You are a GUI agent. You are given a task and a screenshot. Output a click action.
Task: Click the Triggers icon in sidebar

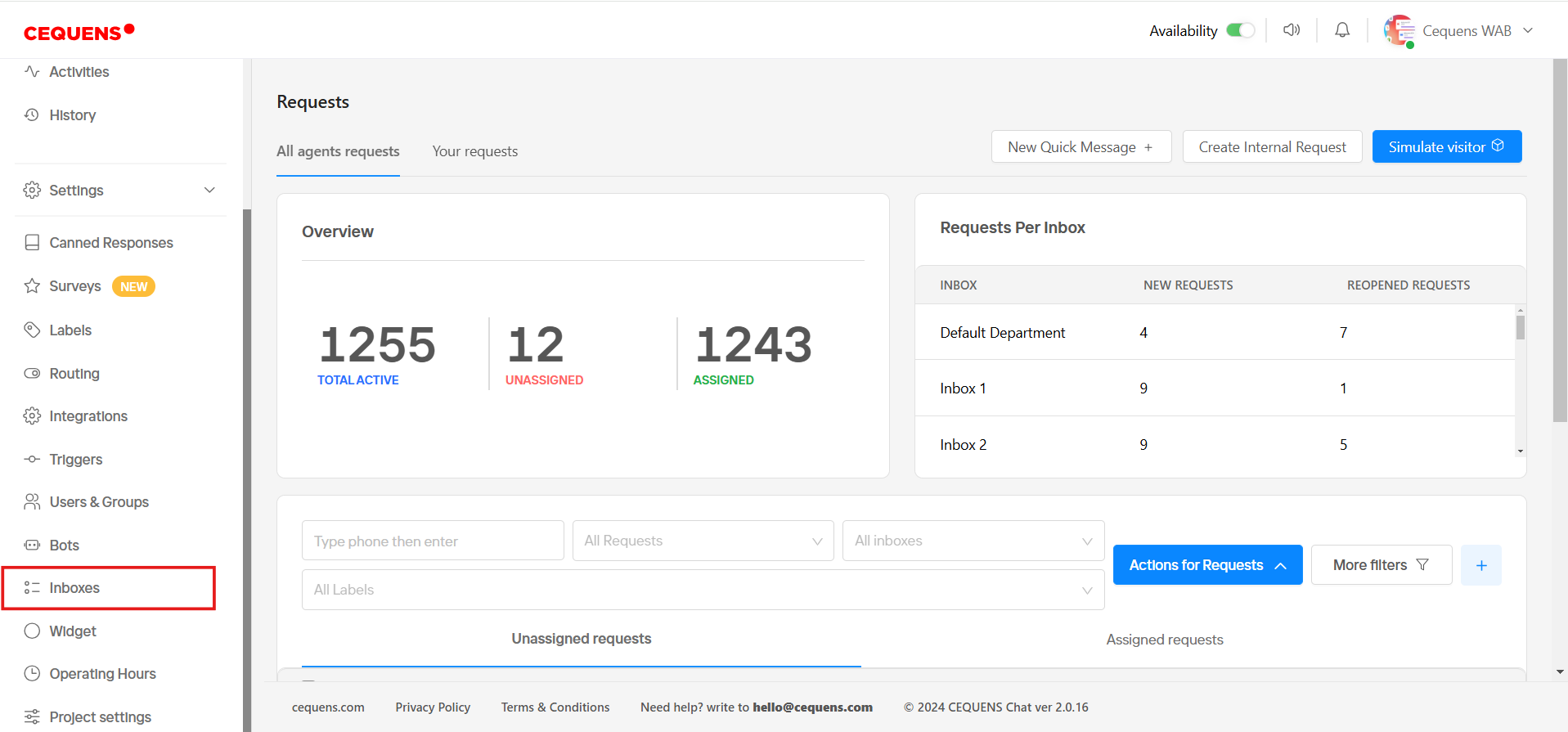32,460
